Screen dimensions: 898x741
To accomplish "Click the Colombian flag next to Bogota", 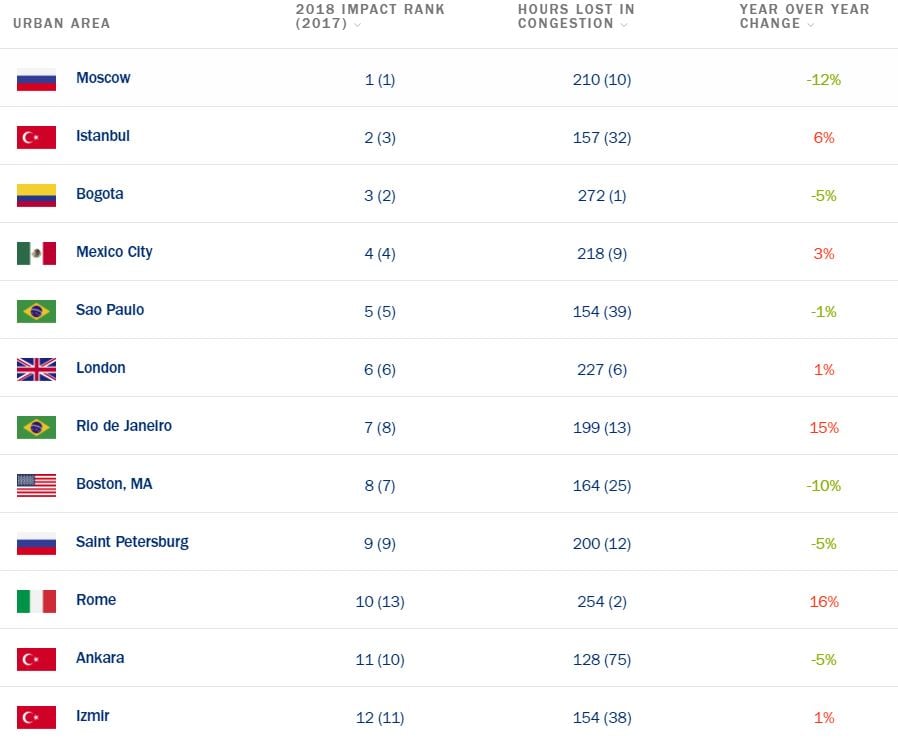I will [36, 195].
